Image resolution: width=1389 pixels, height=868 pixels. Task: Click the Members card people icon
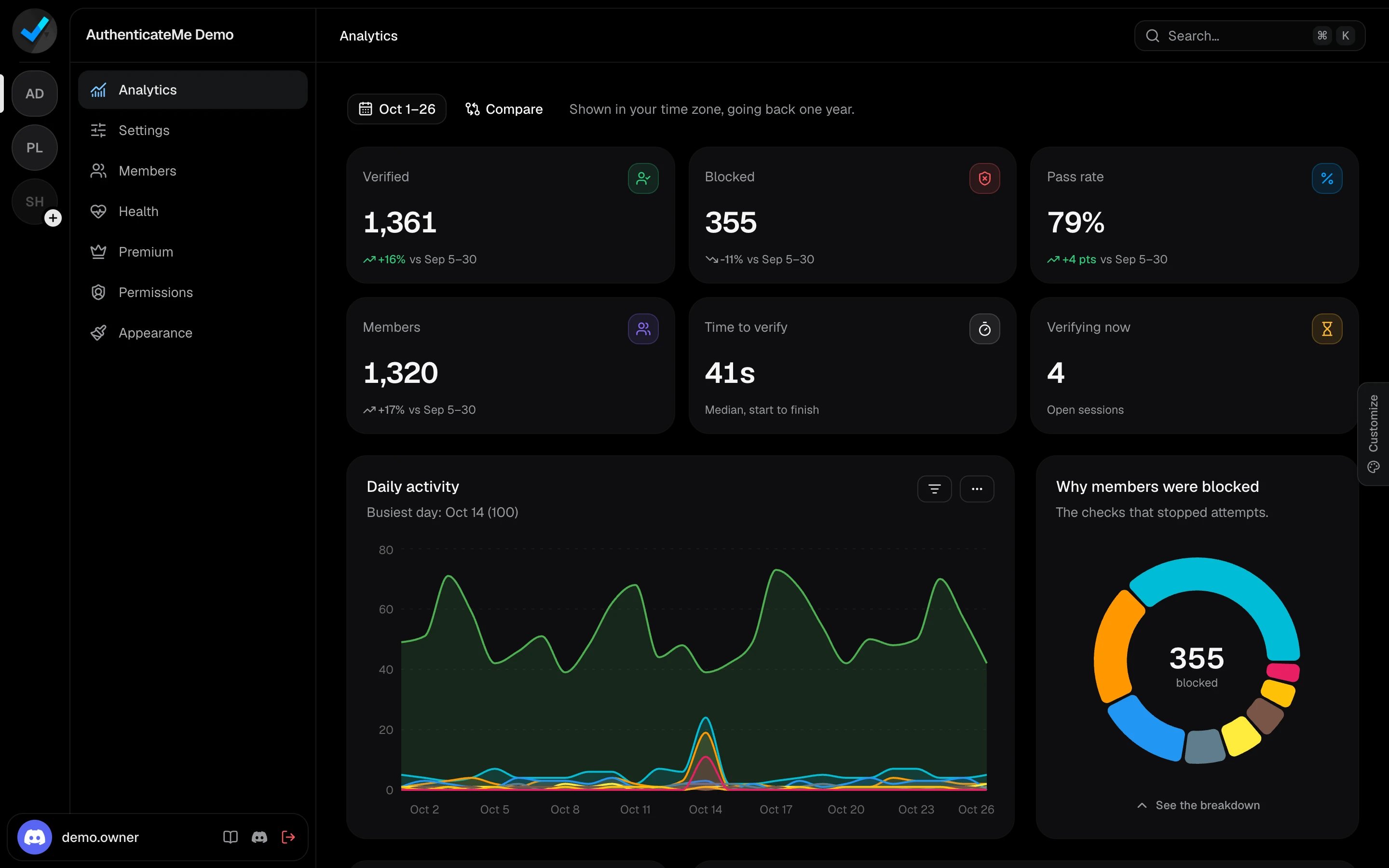click(x=643, y=329)
